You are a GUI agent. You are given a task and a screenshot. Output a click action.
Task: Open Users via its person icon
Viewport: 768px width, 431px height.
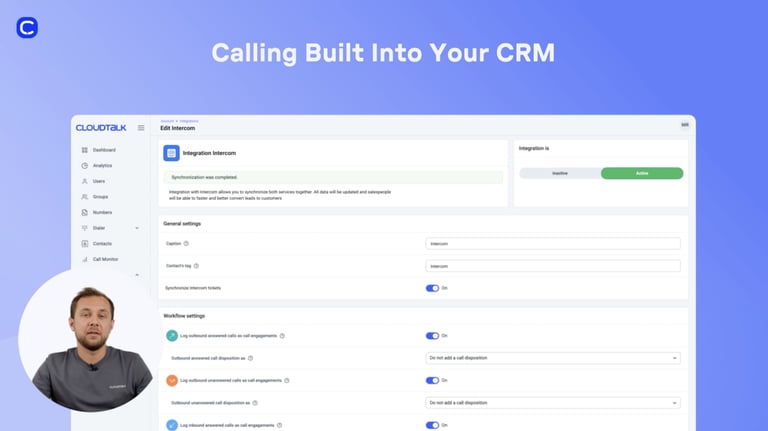coord(85,181)
